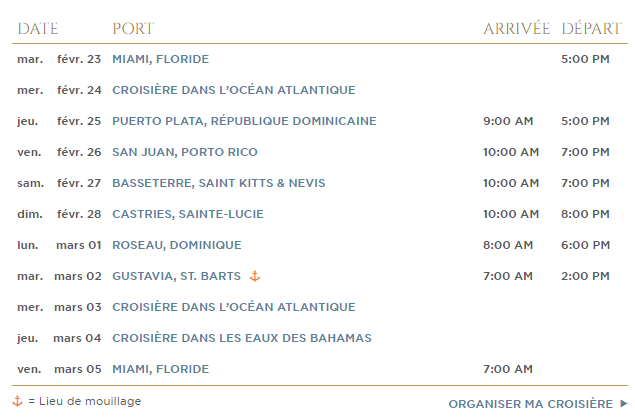Open the Organiser ma croisière link
The image size is (635, 418).
[x=531, y=404]
